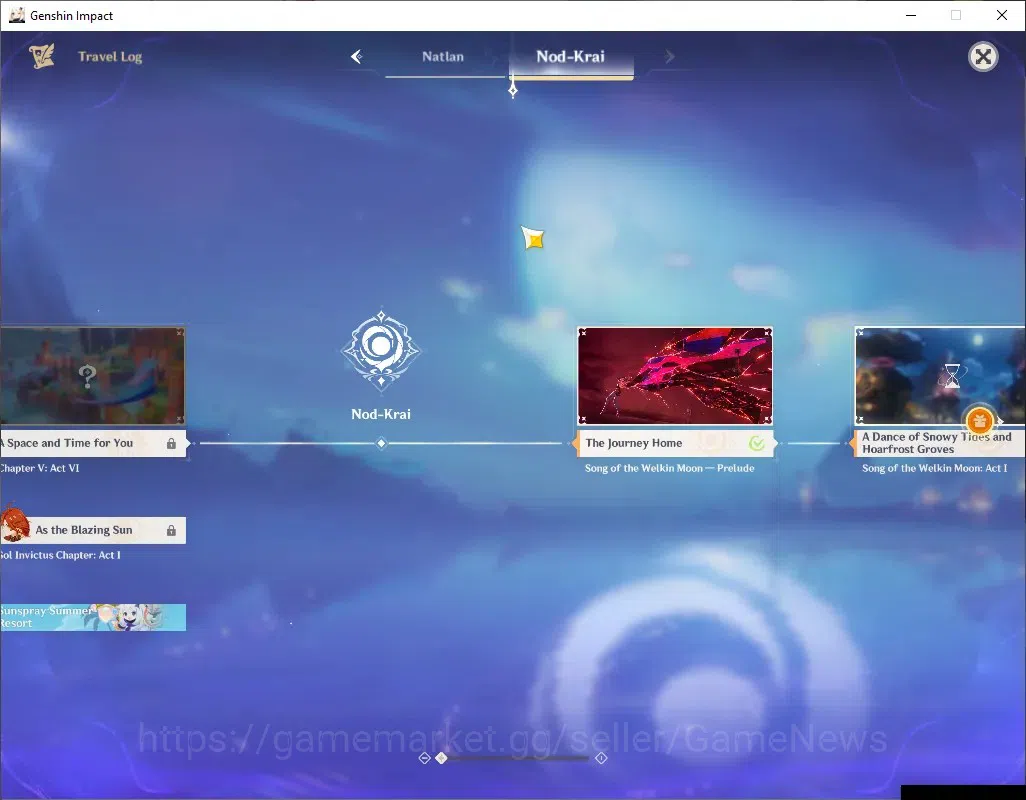The image size is (1026, 800).
Task: Click the Genshin Impact window title icon
Action: tap(16, 15)
